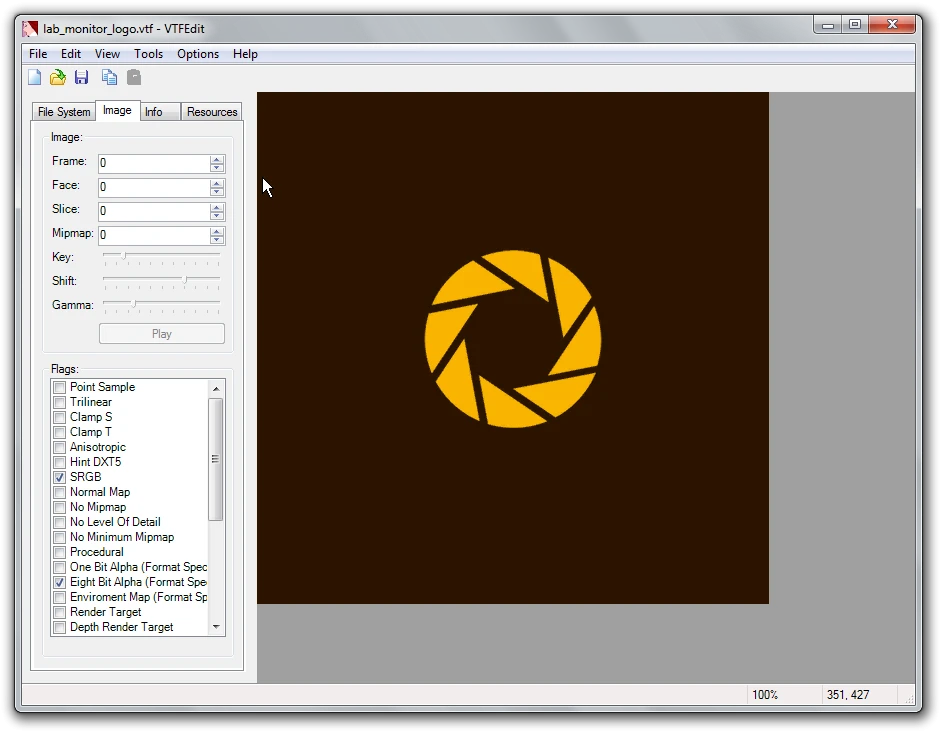Switch to the Resources tab
941x731 pixels.
click(x=212, y=112)
